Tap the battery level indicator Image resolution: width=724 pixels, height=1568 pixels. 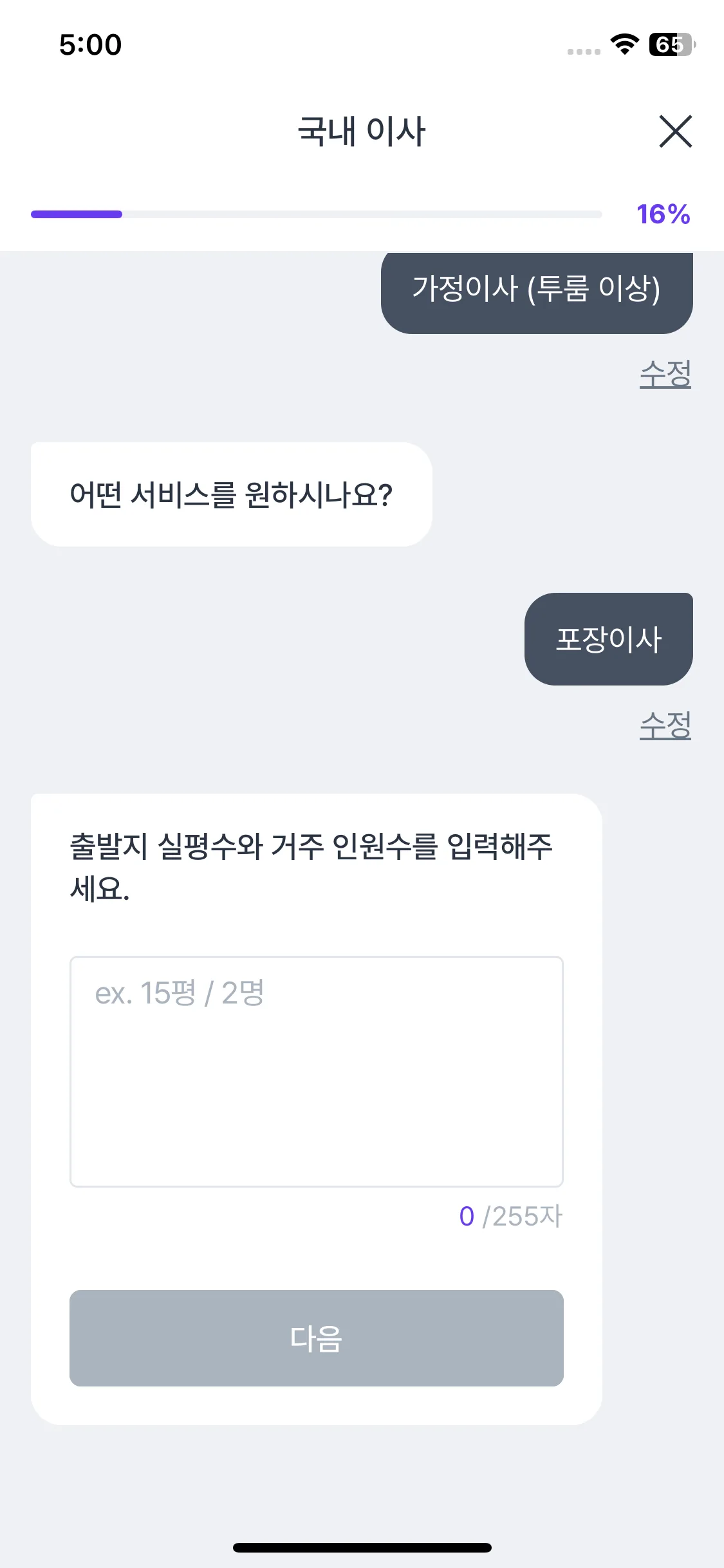[x=671, y=44]
